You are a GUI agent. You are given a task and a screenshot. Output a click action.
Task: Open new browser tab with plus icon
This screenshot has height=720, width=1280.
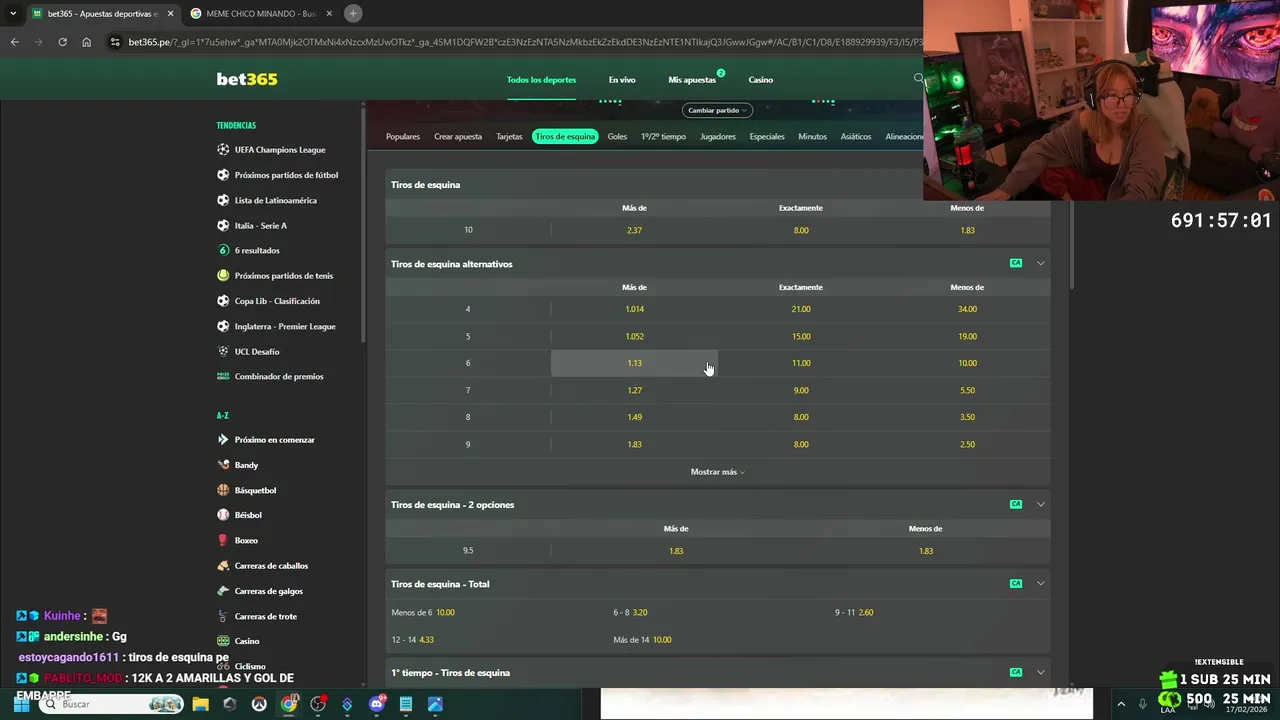(x=353, y=13)
